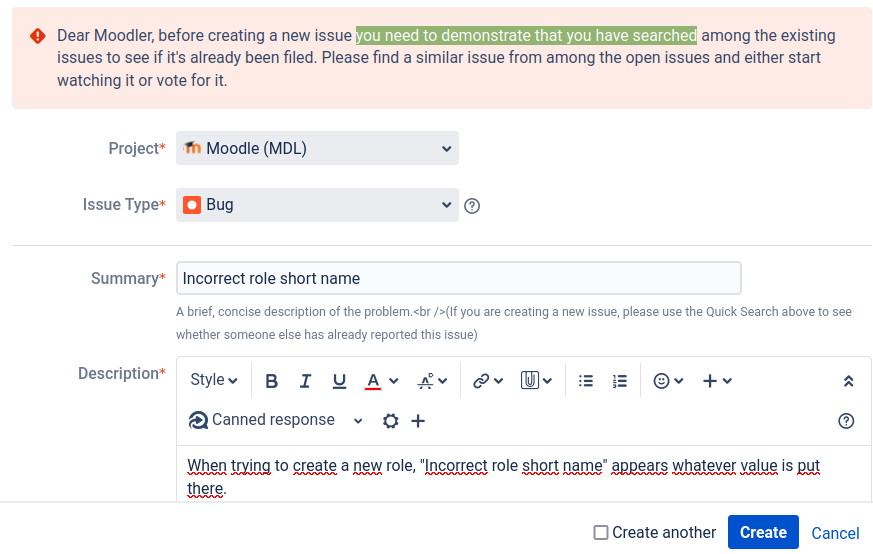The height and width of the screenshot is (554, 873).
Task: Open canned response settings gear
Action: 391,421
